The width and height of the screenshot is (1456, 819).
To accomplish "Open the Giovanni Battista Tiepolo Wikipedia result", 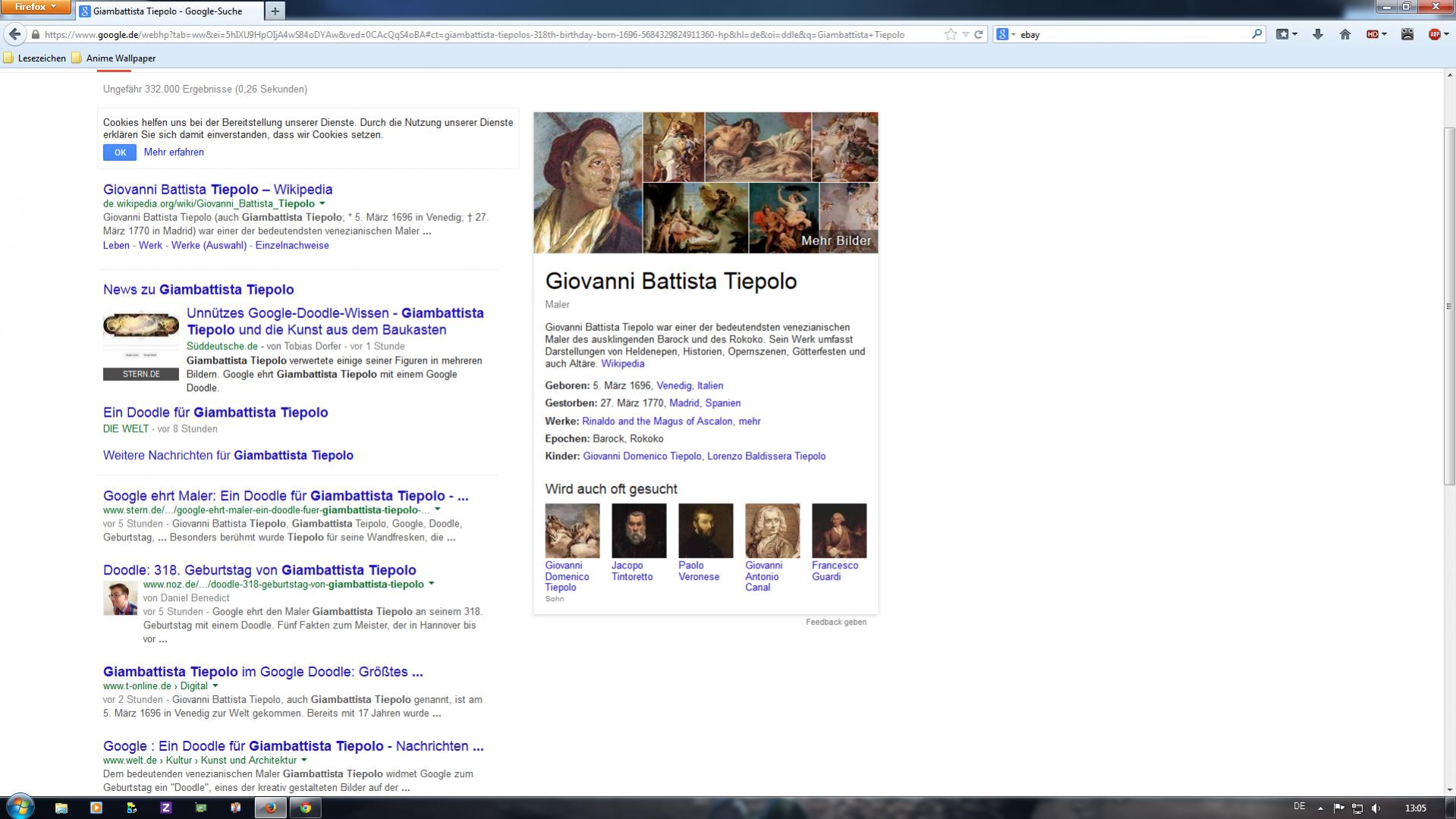I will (218, 189).
